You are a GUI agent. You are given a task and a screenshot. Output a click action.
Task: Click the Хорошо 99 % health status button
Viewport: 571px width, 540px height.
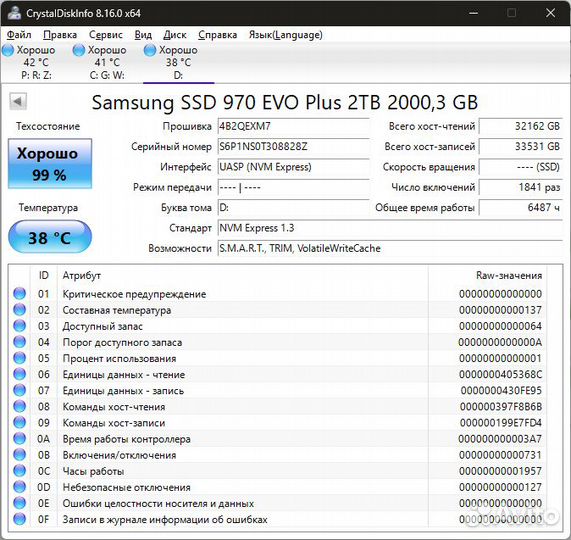pos(50,163)
